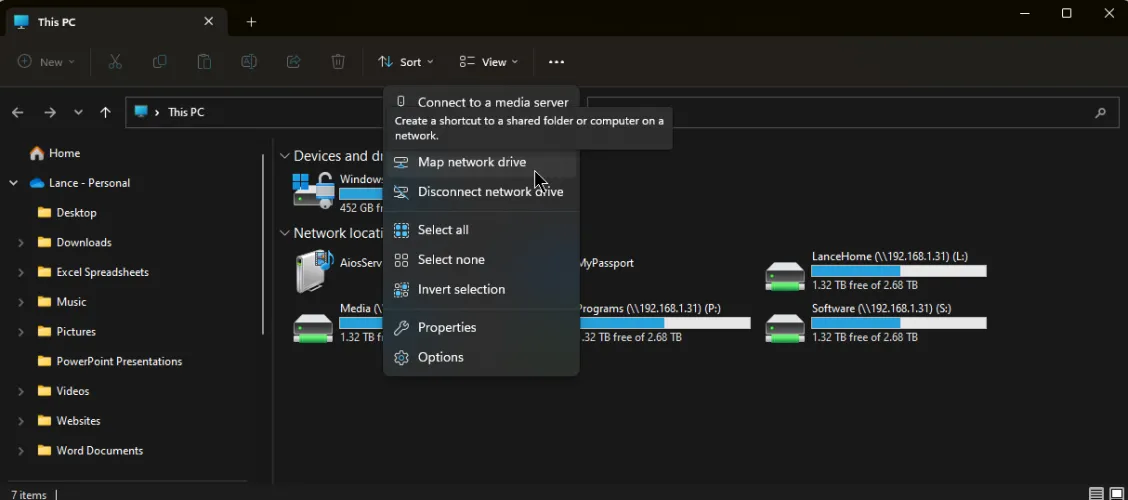Image resolution: width=1128 pixels, height=500 pixels.
Task: Click the Up arrow navigation icon
Action: click(x=105, y=113)
